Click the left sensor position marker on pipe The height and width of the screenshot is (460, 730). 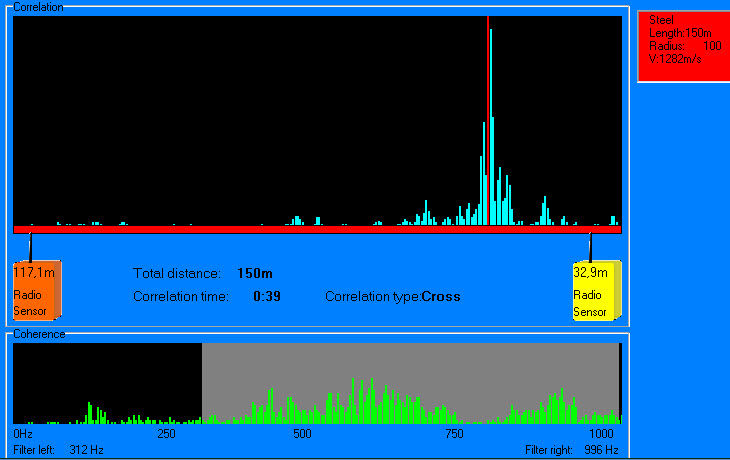click(x=31, y=245)
